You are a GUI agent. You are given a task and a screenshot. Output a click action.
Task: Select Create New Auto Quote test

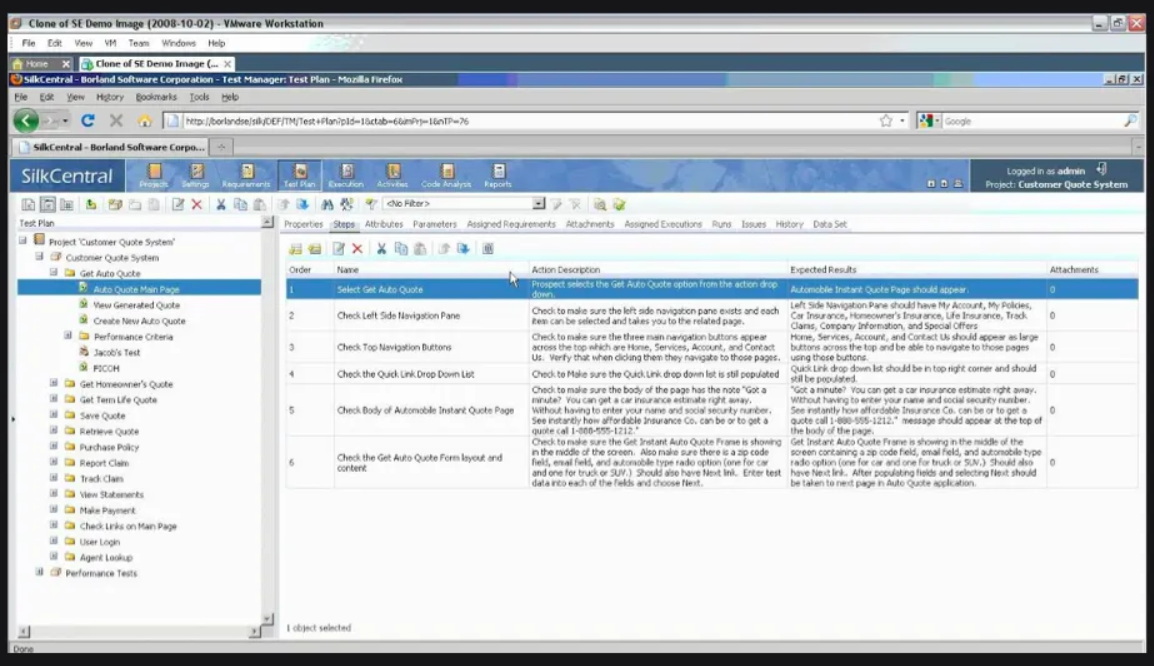[139, 321]
